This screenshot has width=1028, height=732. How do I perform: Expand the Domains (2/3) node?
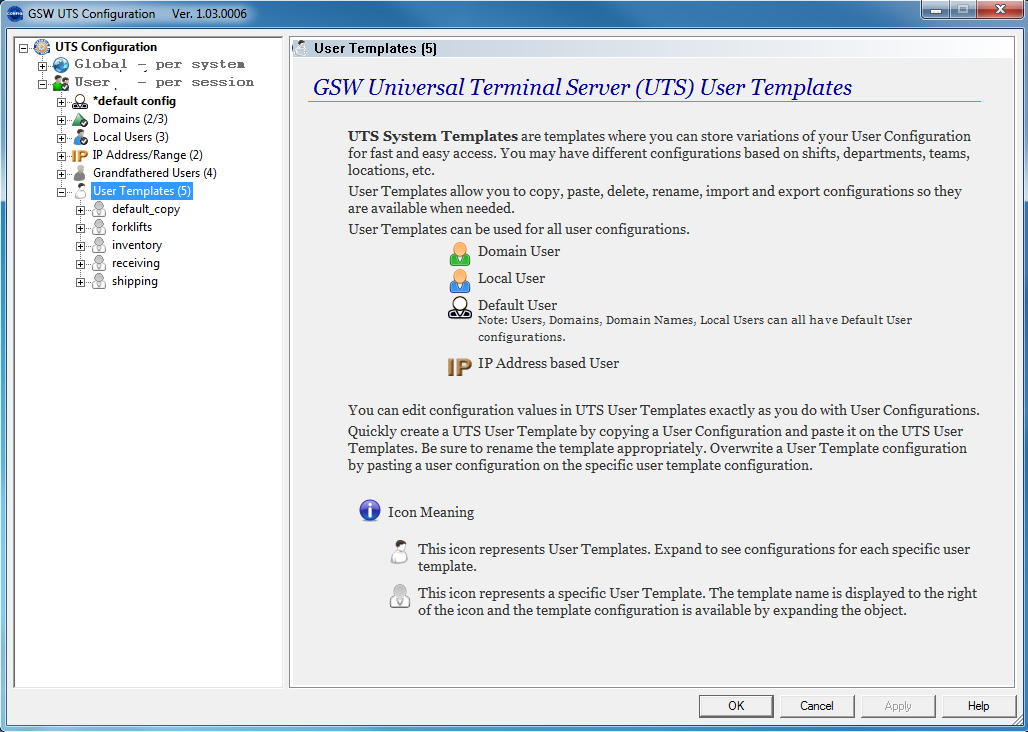tap(62, 121)
